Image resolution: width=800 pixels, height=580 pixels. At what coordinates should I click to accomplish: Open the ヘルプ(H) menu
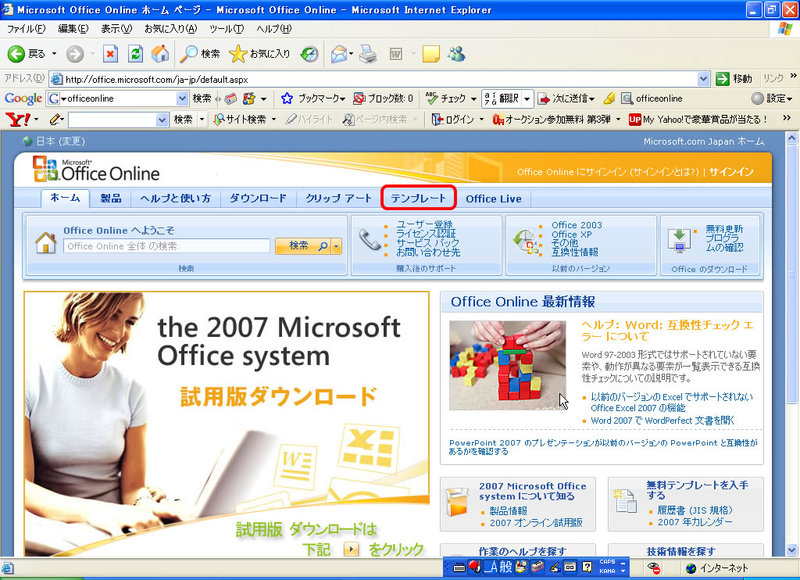[274, 29]
